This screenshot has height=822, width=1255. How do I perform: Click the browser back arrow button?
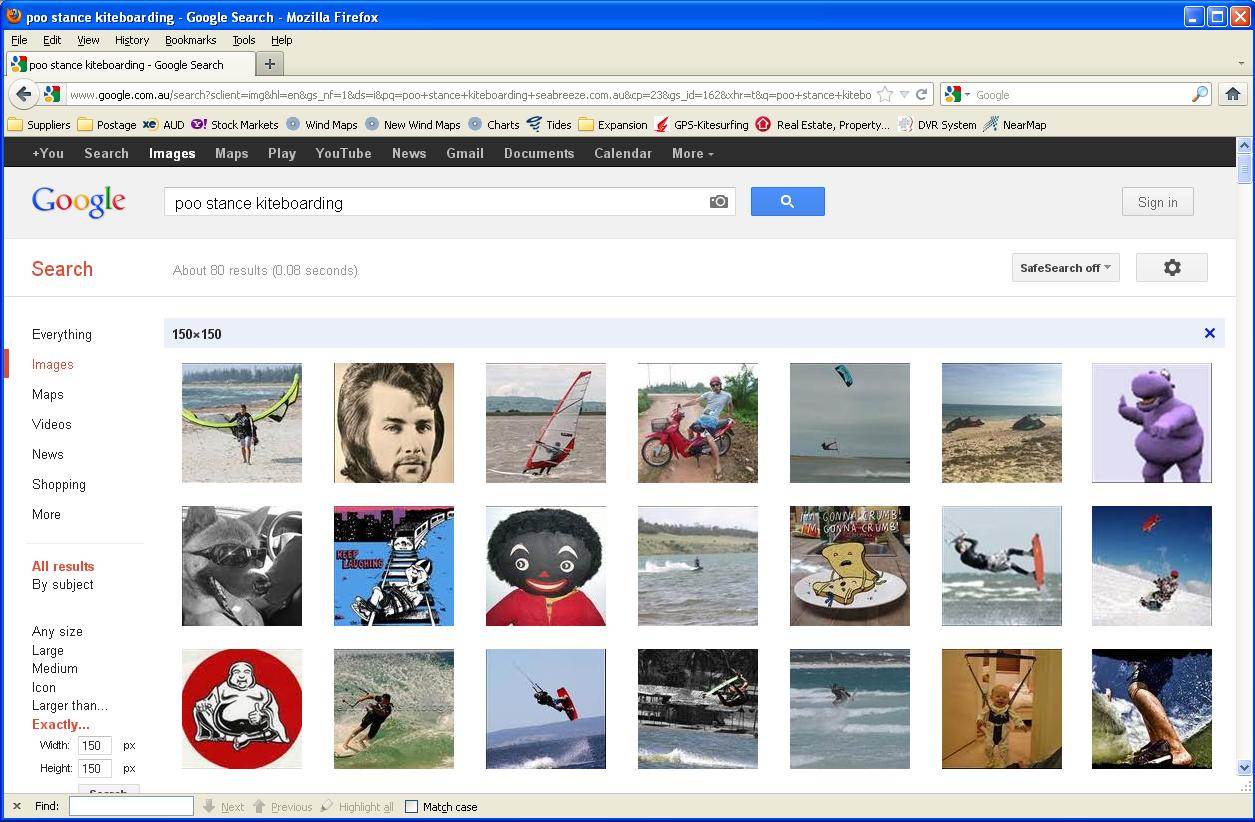[x=24, y=94]
